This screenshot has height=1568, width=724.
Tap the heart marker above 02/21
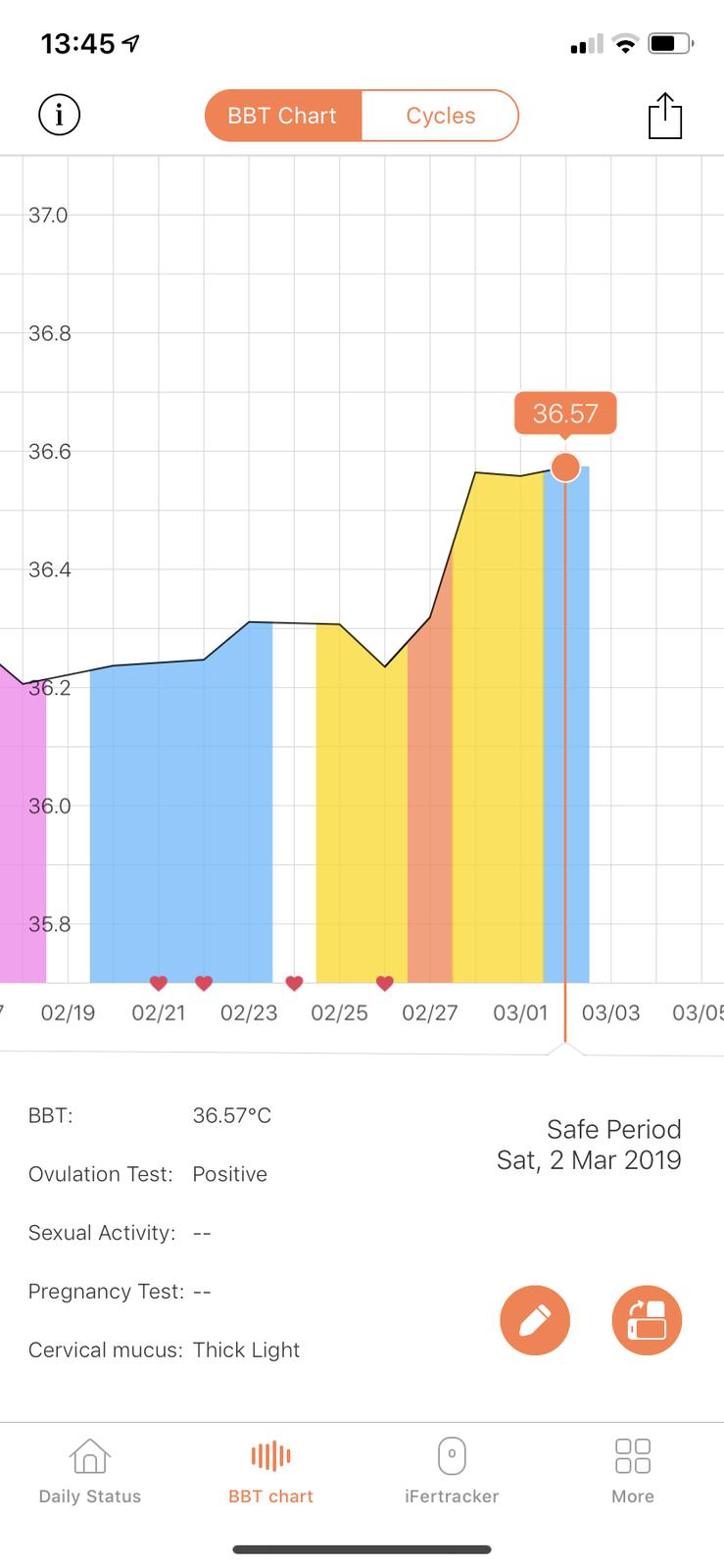159,983
